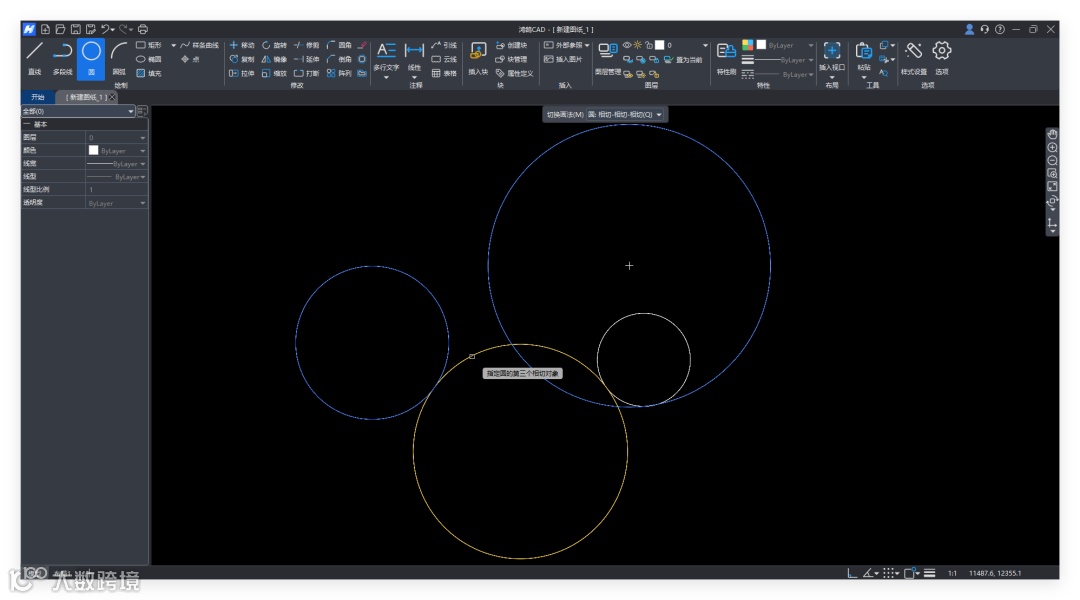
Task: Expand circle method dropdown above canvas
Action: [659, 114]
